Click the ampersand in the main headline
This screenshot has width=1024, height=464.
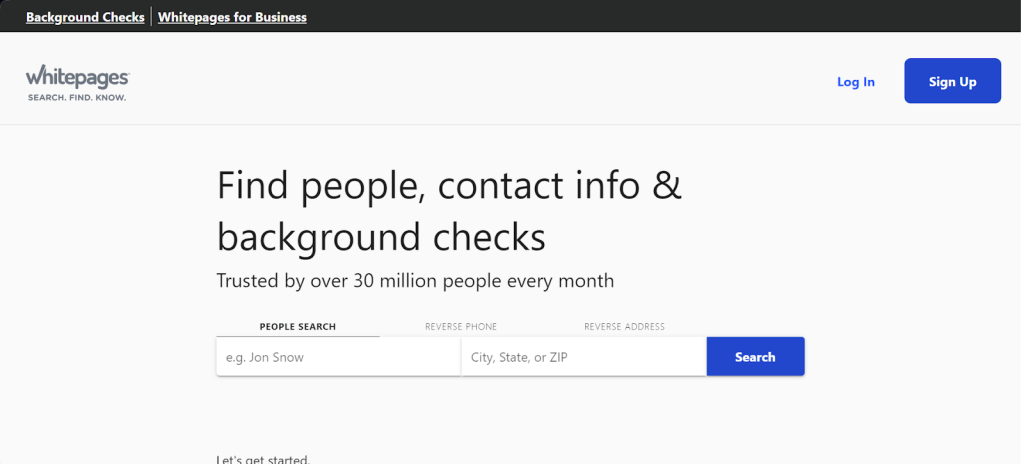click(668, 187)
